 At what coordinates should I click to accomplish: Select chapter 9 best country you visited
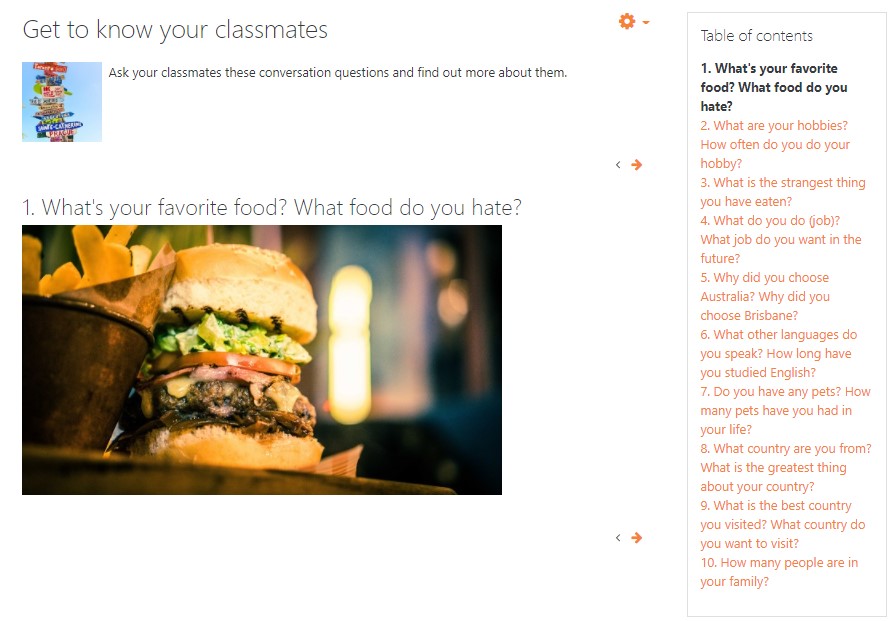pos(783,525)
